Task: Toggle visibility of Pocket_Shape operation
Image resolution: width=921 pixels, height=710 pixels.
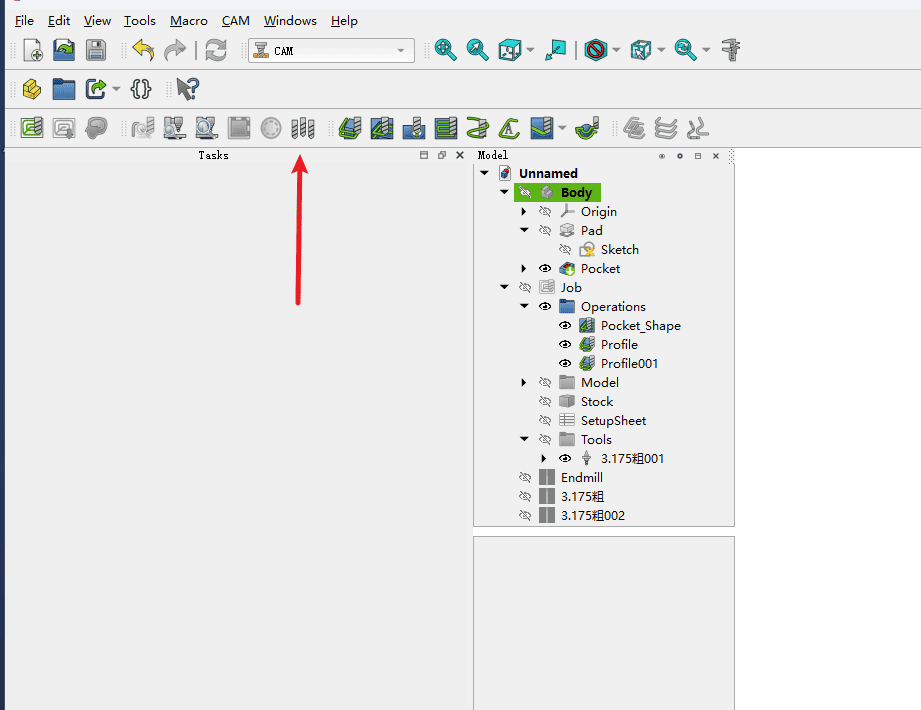Action: pos(565,326)
